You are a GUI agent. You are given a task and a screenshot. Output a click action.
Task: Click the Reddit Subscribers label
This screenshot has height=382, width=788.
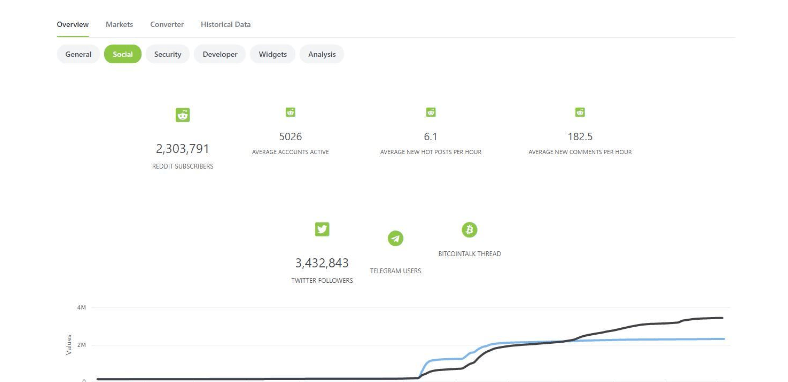(183, 166)
